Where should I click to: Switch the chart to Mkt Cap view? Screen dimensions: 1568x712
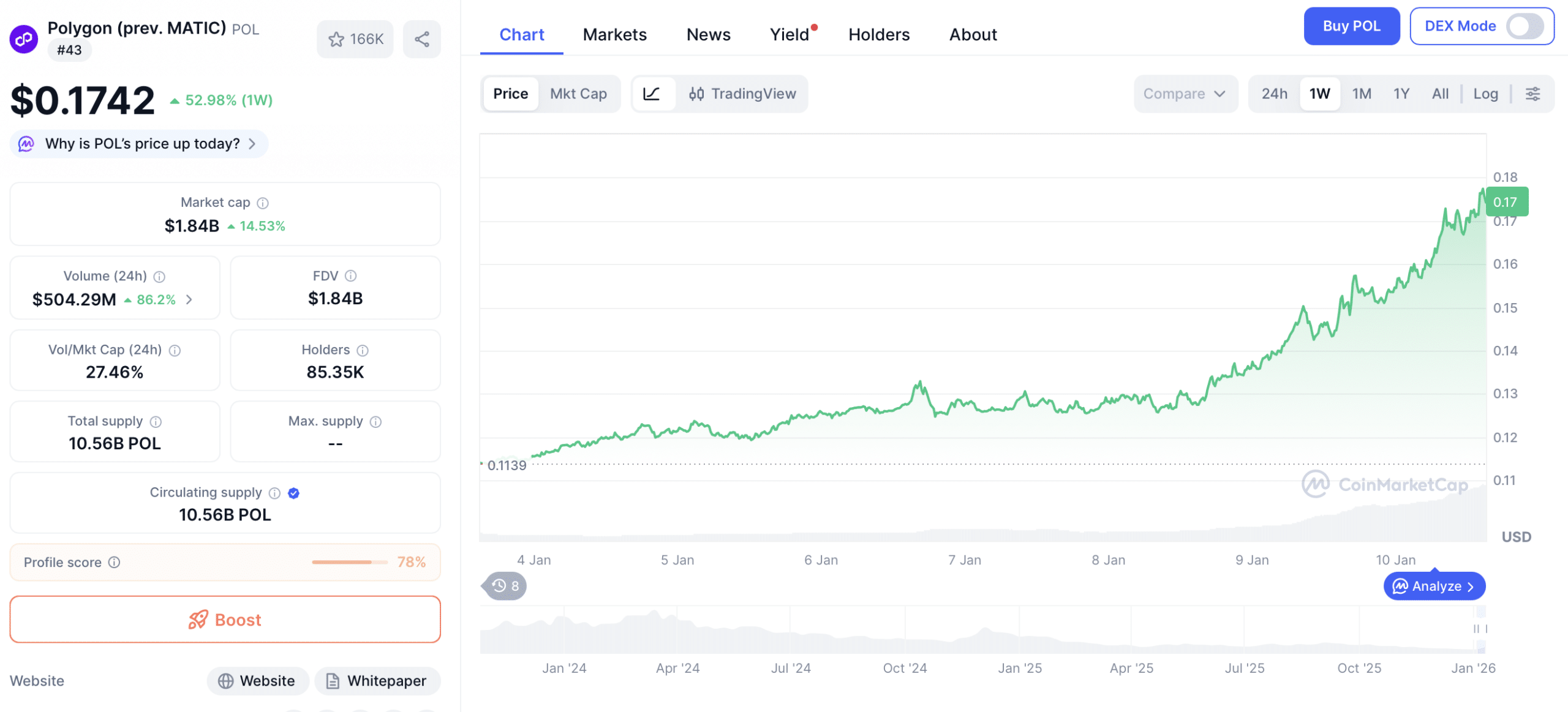pos(578,94)
